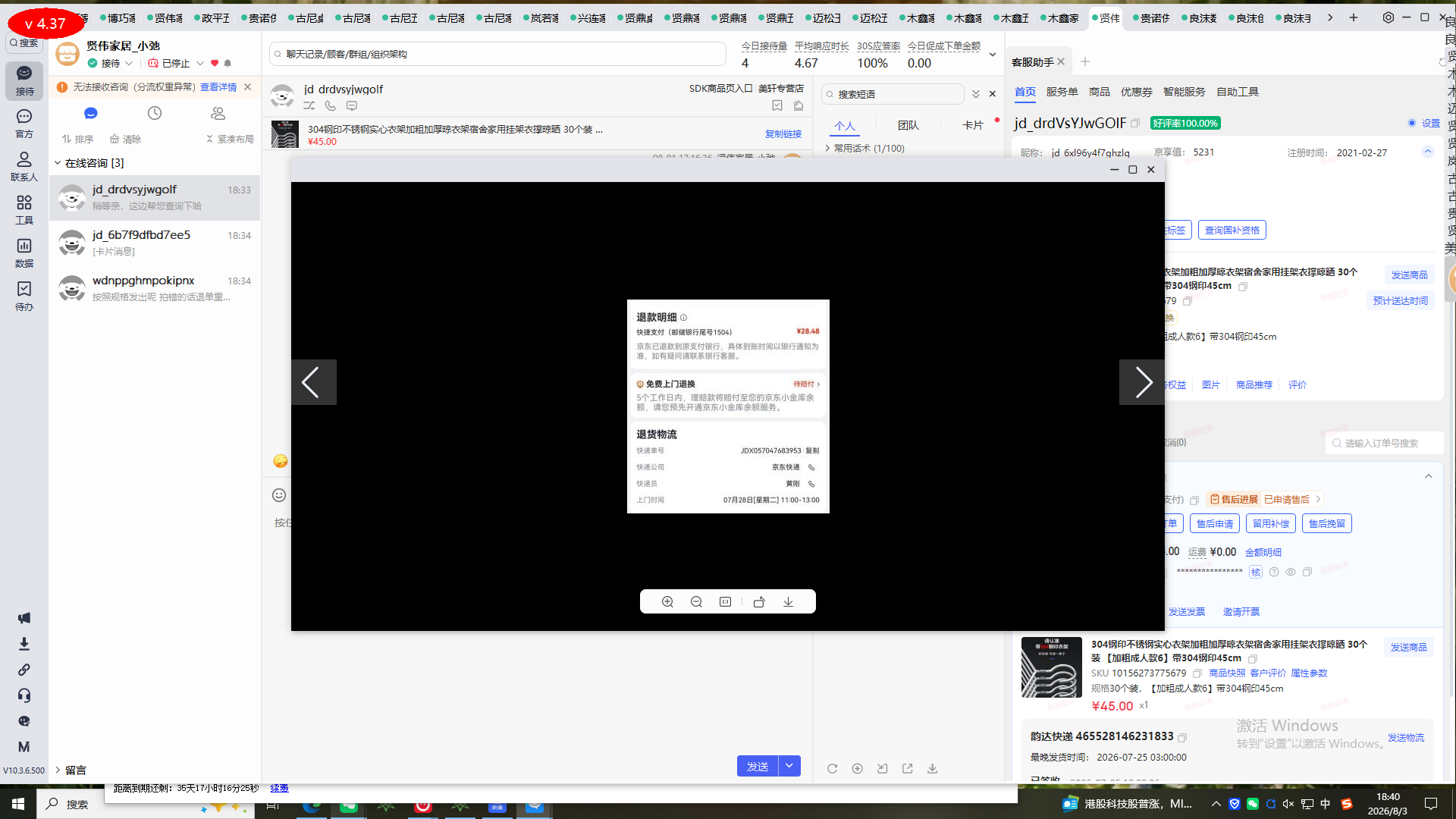The image size is (1456, 819).
Task: Open the 数据 data section
Action: tap(24, 253)
